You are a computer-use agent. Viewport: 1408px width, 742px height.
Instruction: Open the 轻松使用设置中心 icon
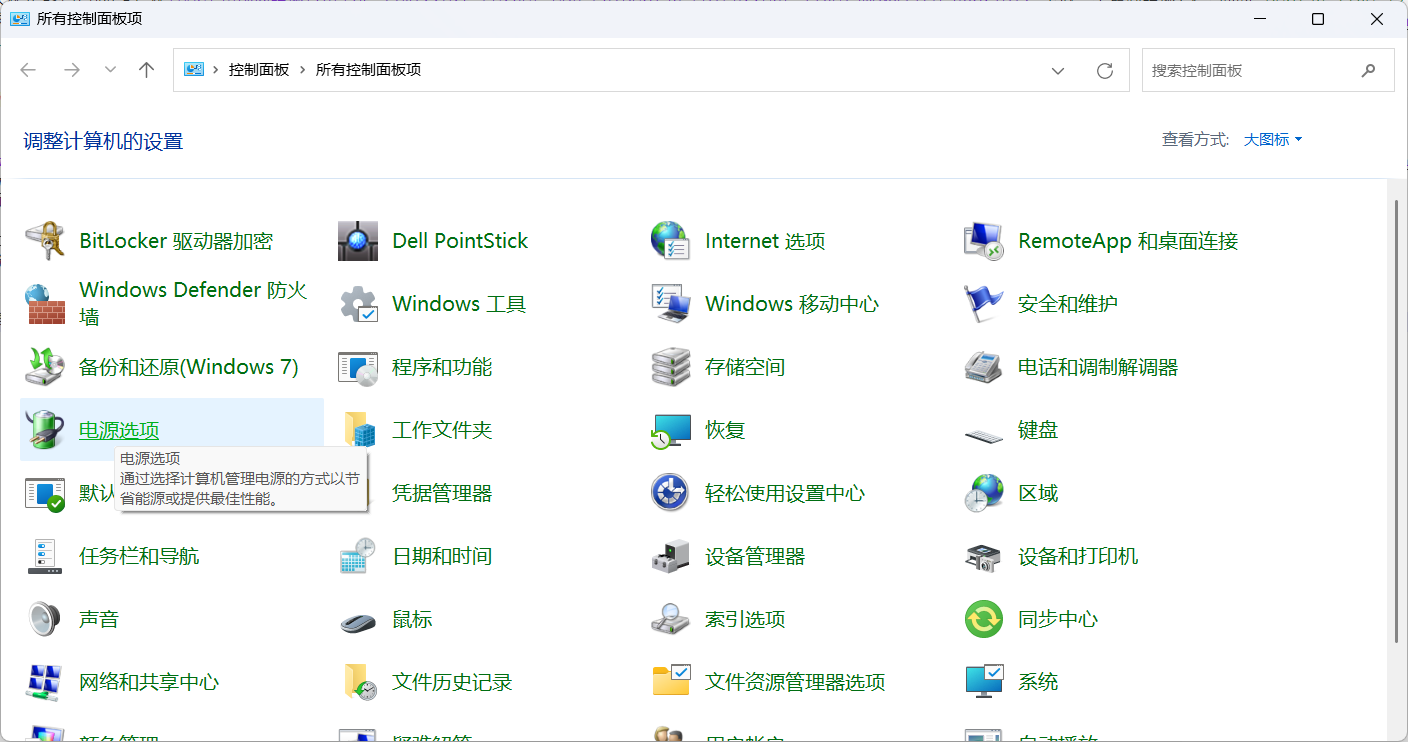pyautogui.click(x=671, y=493)
